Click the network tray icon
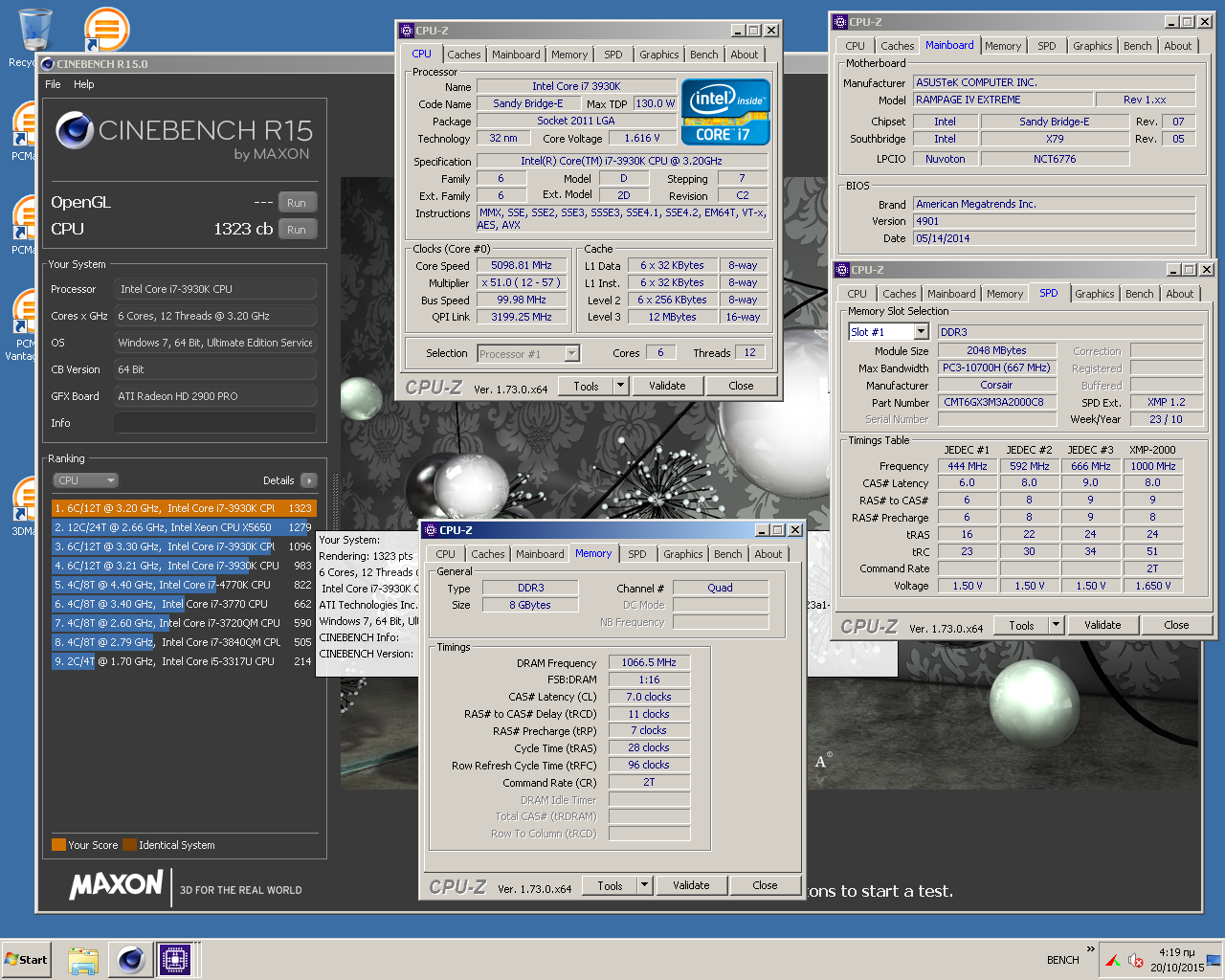The height and width of the screenshot is (980, 1225). pyautogui.click(x=1214, y=960)
